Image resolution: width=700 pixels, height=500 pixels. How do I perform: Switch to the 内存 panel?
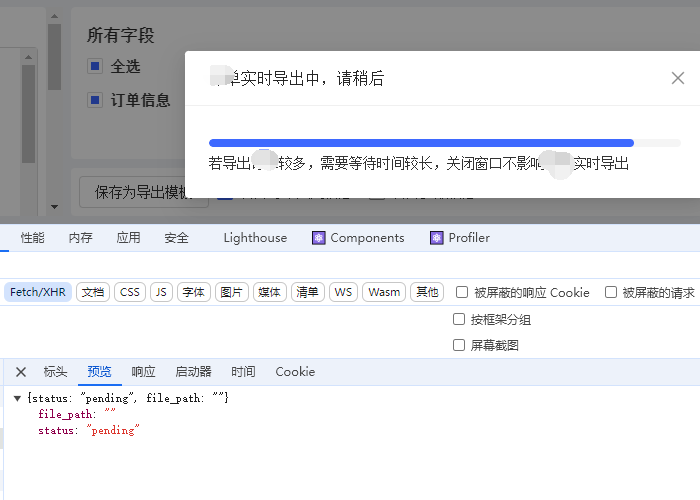click(80, 238)
